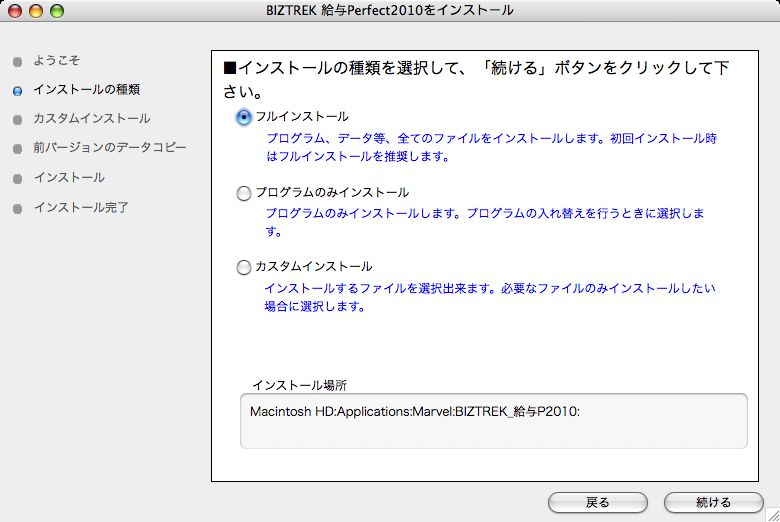Click the インストール完了 step in sidebar
This screenshot has width=780, height=522.
81,208
